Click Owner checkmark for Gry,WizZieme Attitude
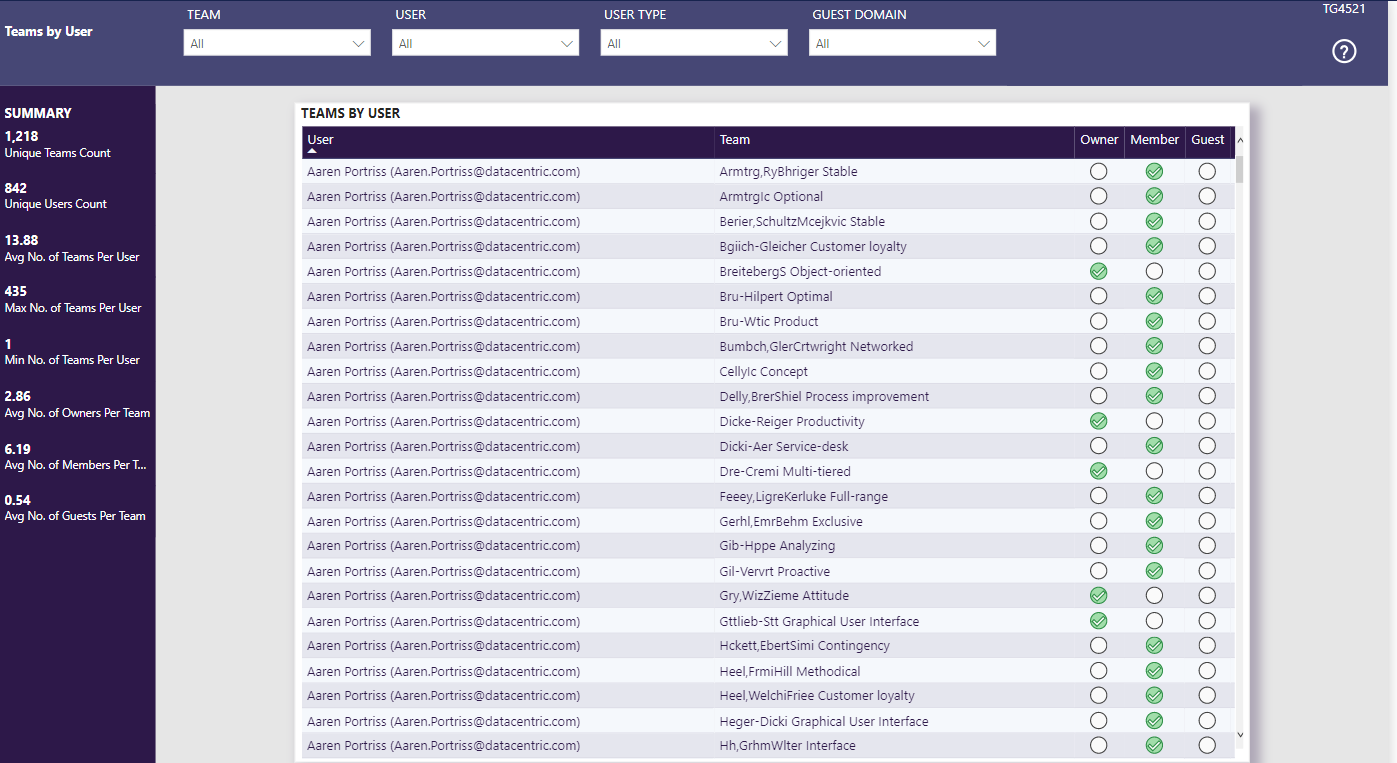Viewport: 1397px width, 763px height. click(x=1099, y=595)
